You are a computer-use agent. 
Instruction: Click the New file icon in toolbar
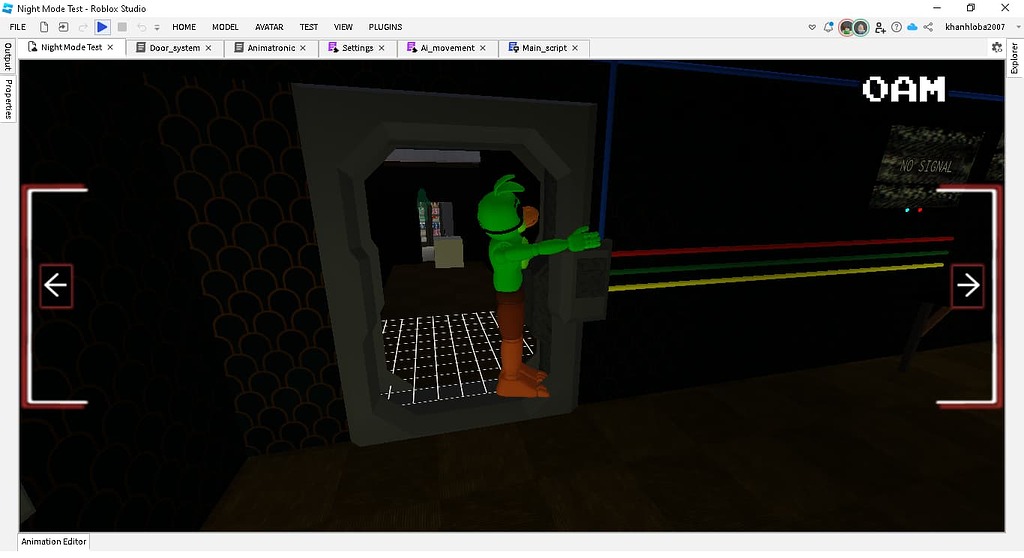44,27
